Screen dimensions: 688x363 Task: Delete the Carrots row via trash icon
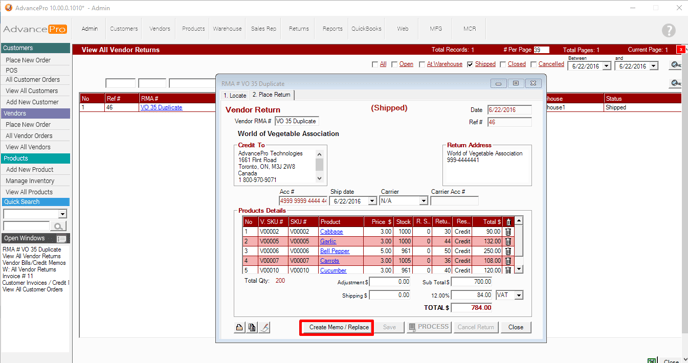point(508,260)
